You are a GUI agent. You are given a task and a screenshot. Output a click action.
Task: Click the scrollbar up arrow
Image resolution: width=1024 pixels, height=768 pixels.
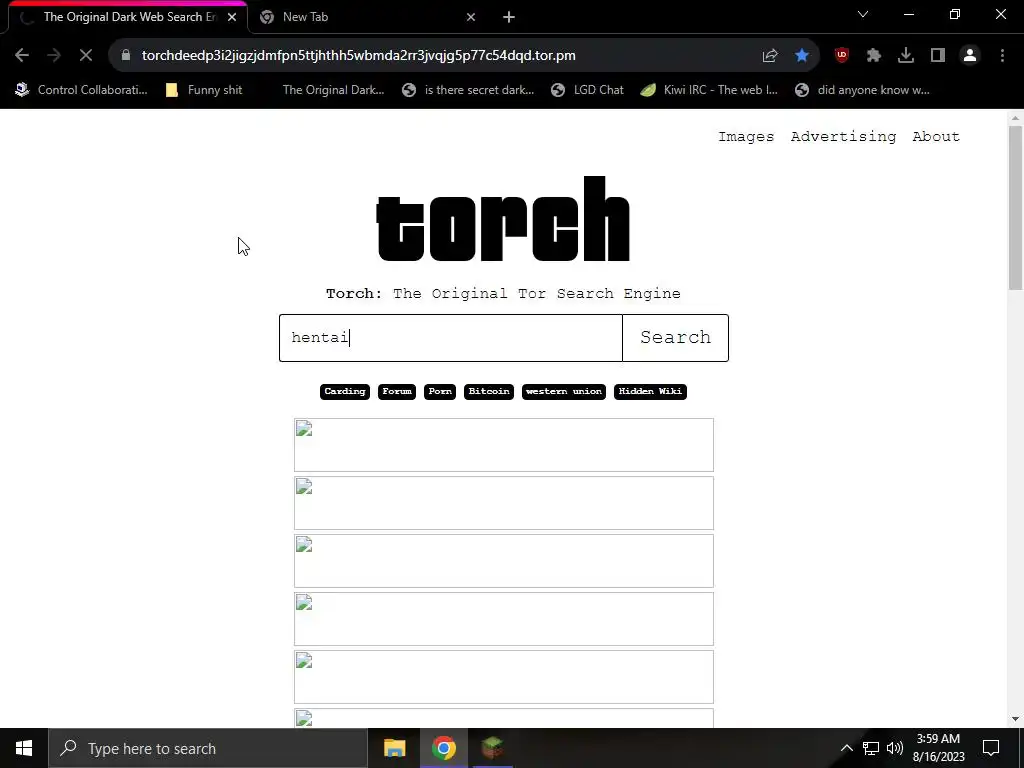pyautogui.click(x=1015, y=118)
